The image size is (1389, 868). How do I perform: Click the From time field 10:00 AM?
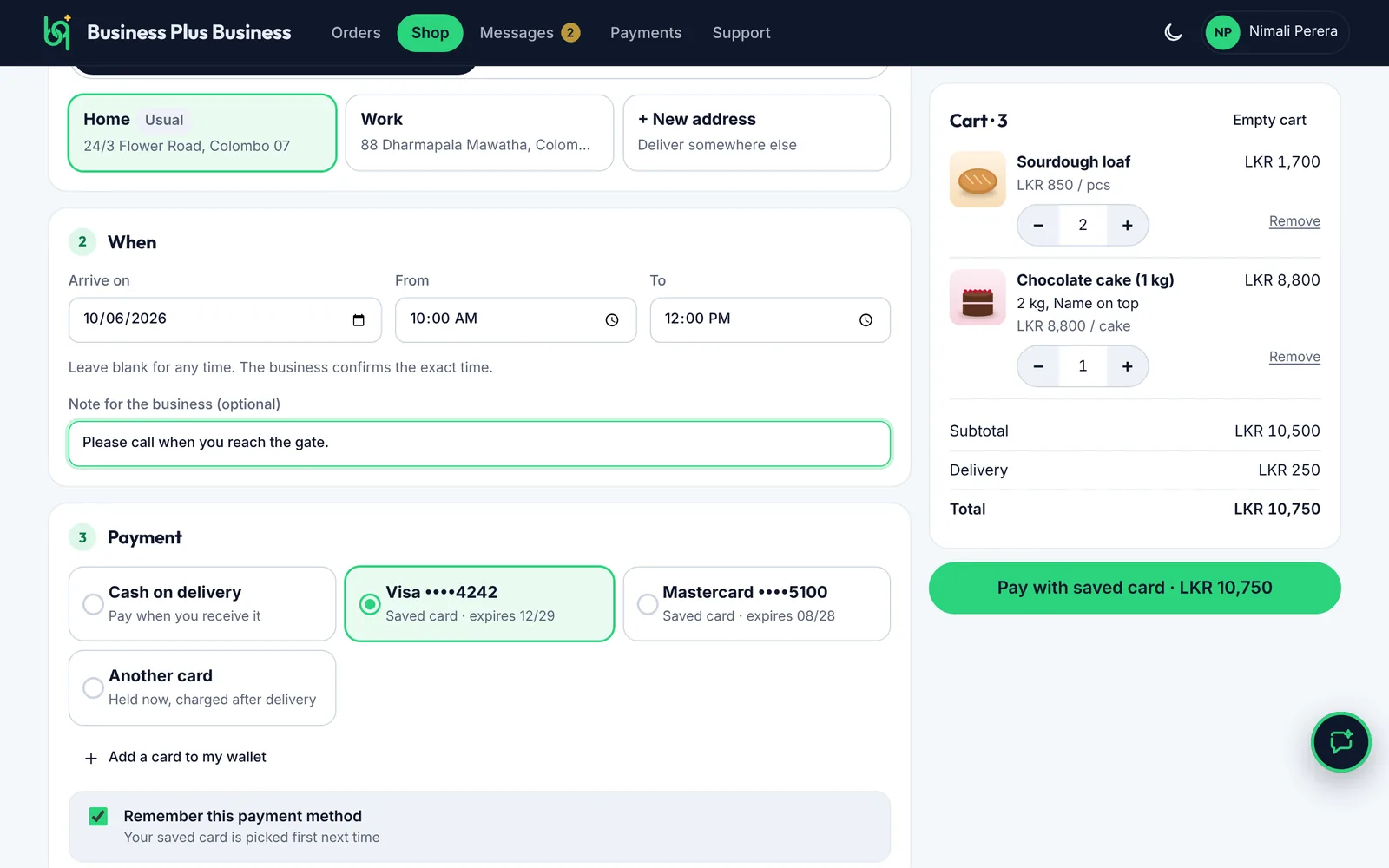coord(516,320)
